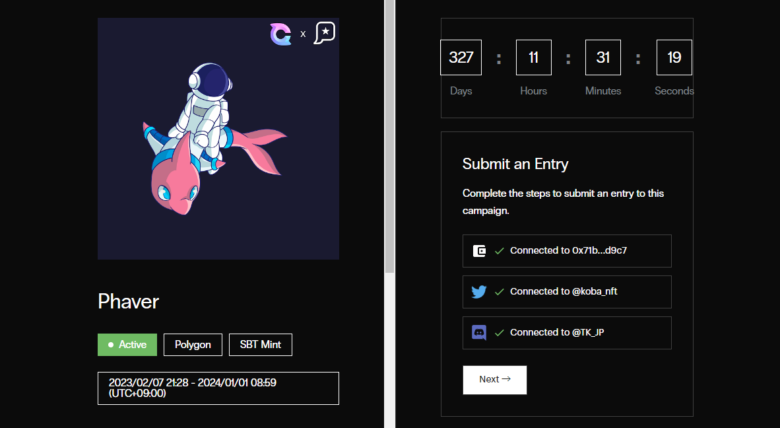Click the purple C logo on NFT image
The image size is (780, 428).
tap(281, 34)
